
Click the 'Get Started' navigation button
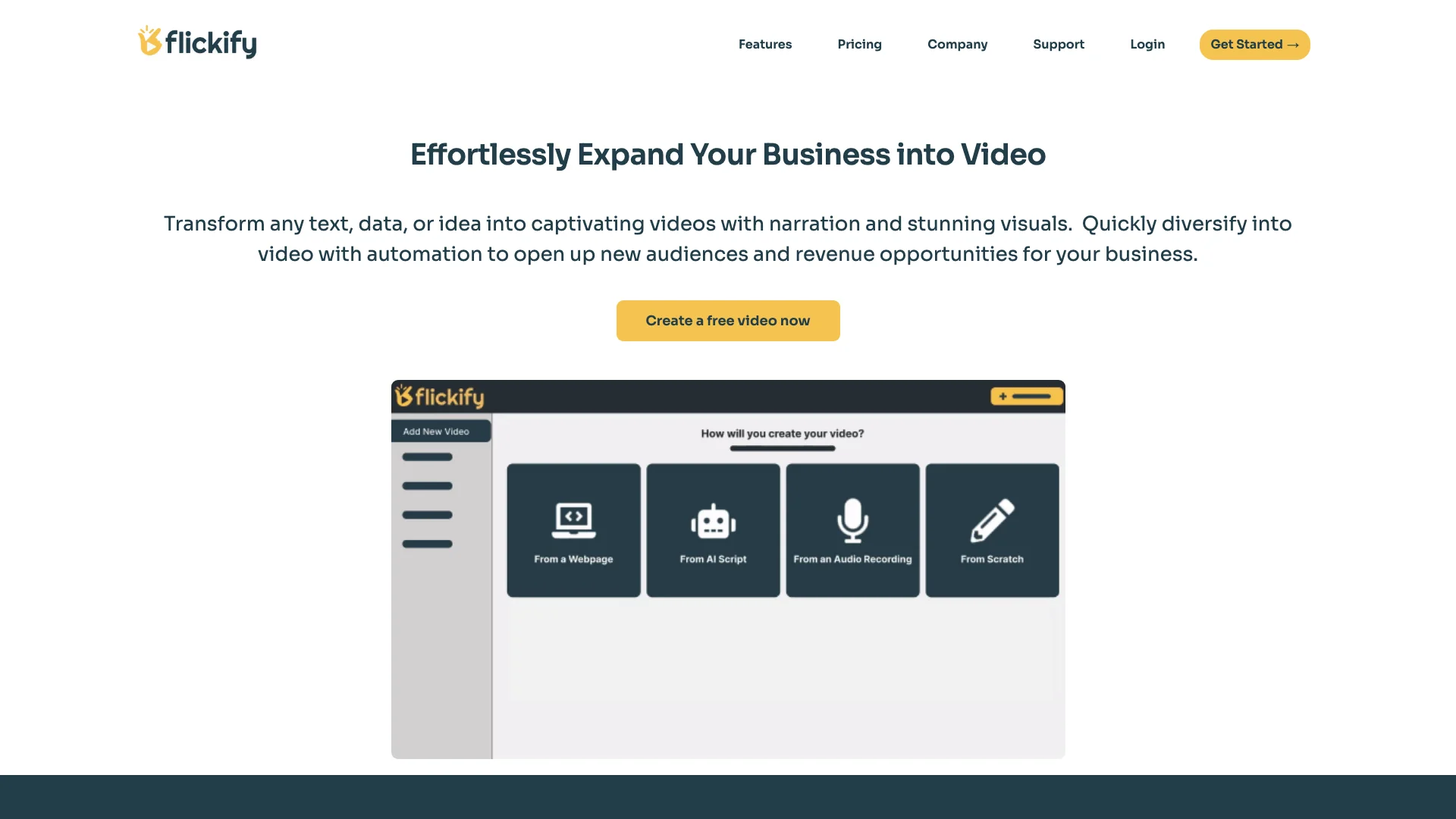point(1254,44)
